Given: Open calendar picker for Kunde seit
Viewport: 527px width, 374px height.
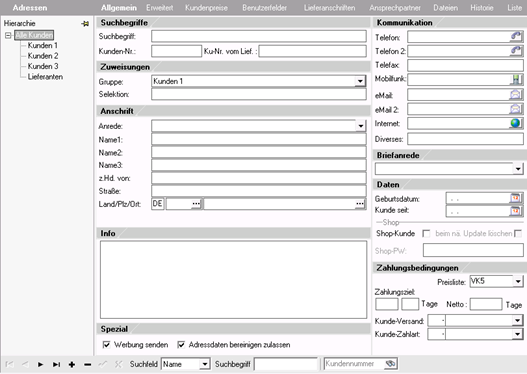Looking at the screenshot, I should point(516,211).
